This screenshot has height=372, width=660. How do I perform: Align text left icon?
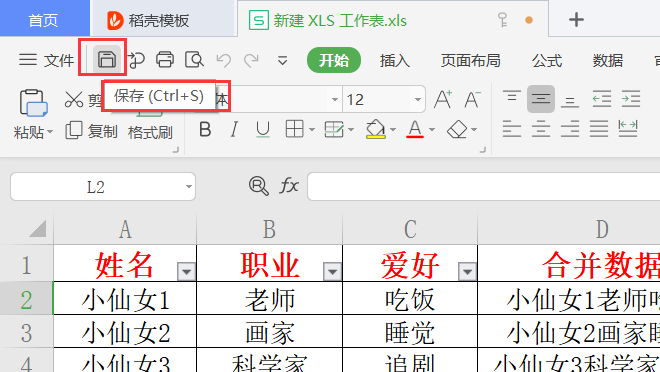(x=512, y=129)
